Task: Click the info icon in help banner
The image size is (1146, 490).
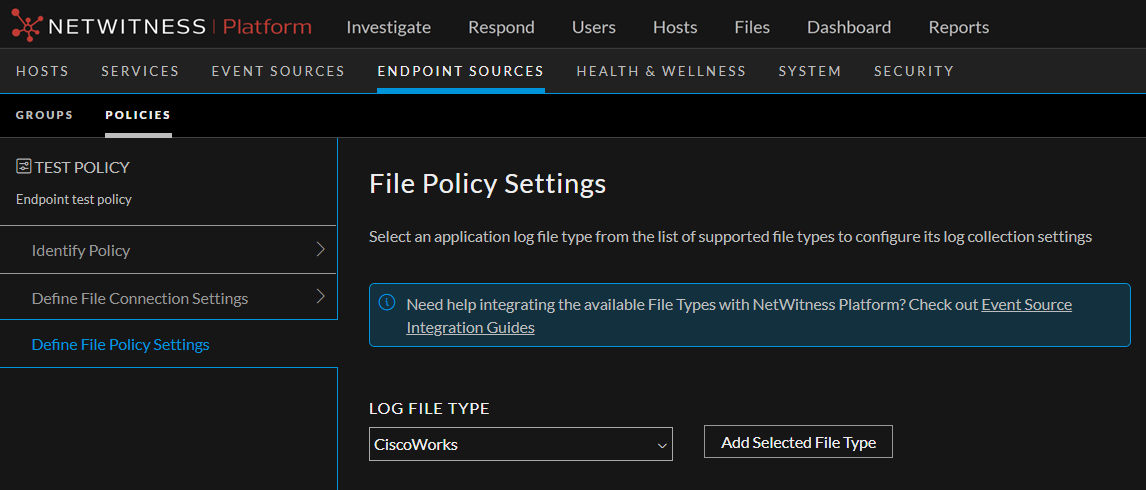Action: click(387, 303)
